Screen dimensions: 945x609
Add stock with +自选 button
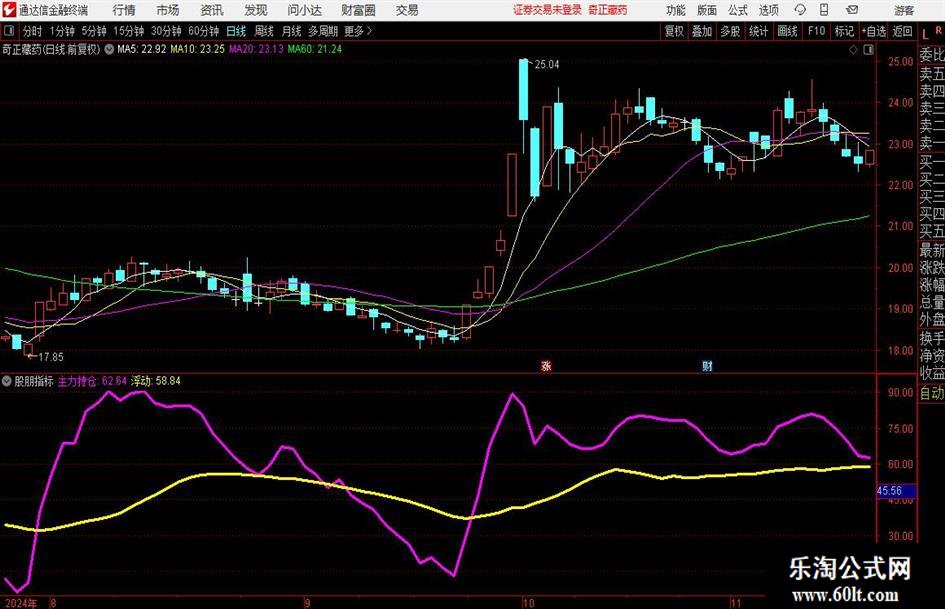pyautogui.click(x=874, y=31)
